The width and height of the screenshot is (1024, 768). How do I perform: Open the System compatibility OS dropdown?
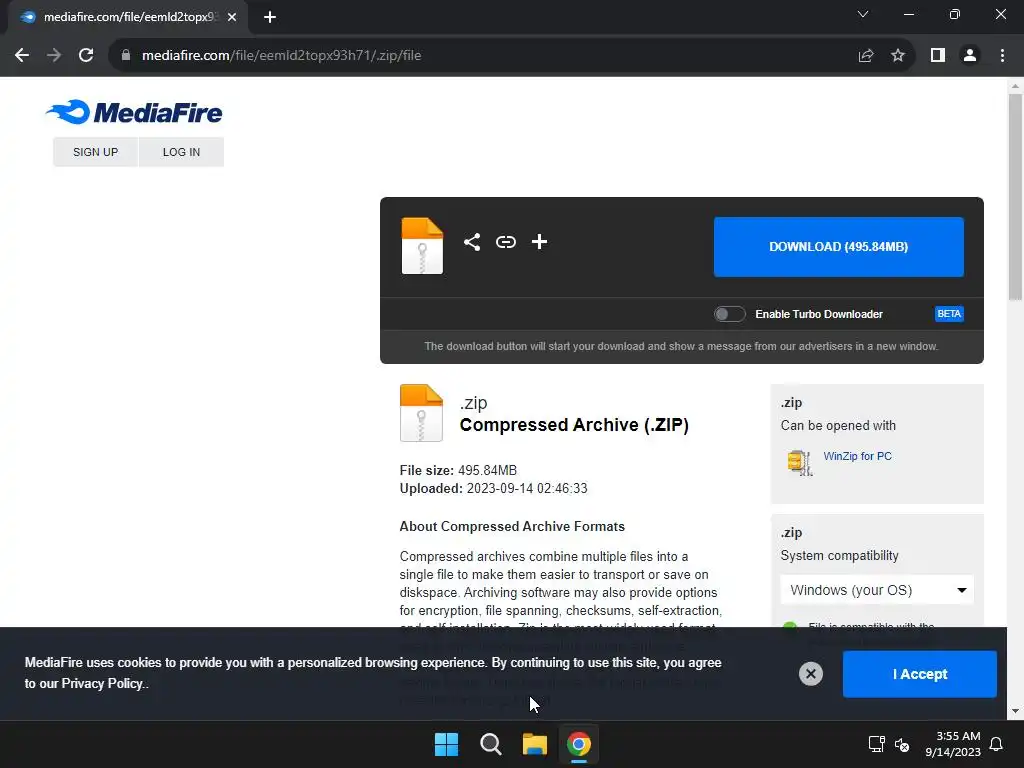877,590
